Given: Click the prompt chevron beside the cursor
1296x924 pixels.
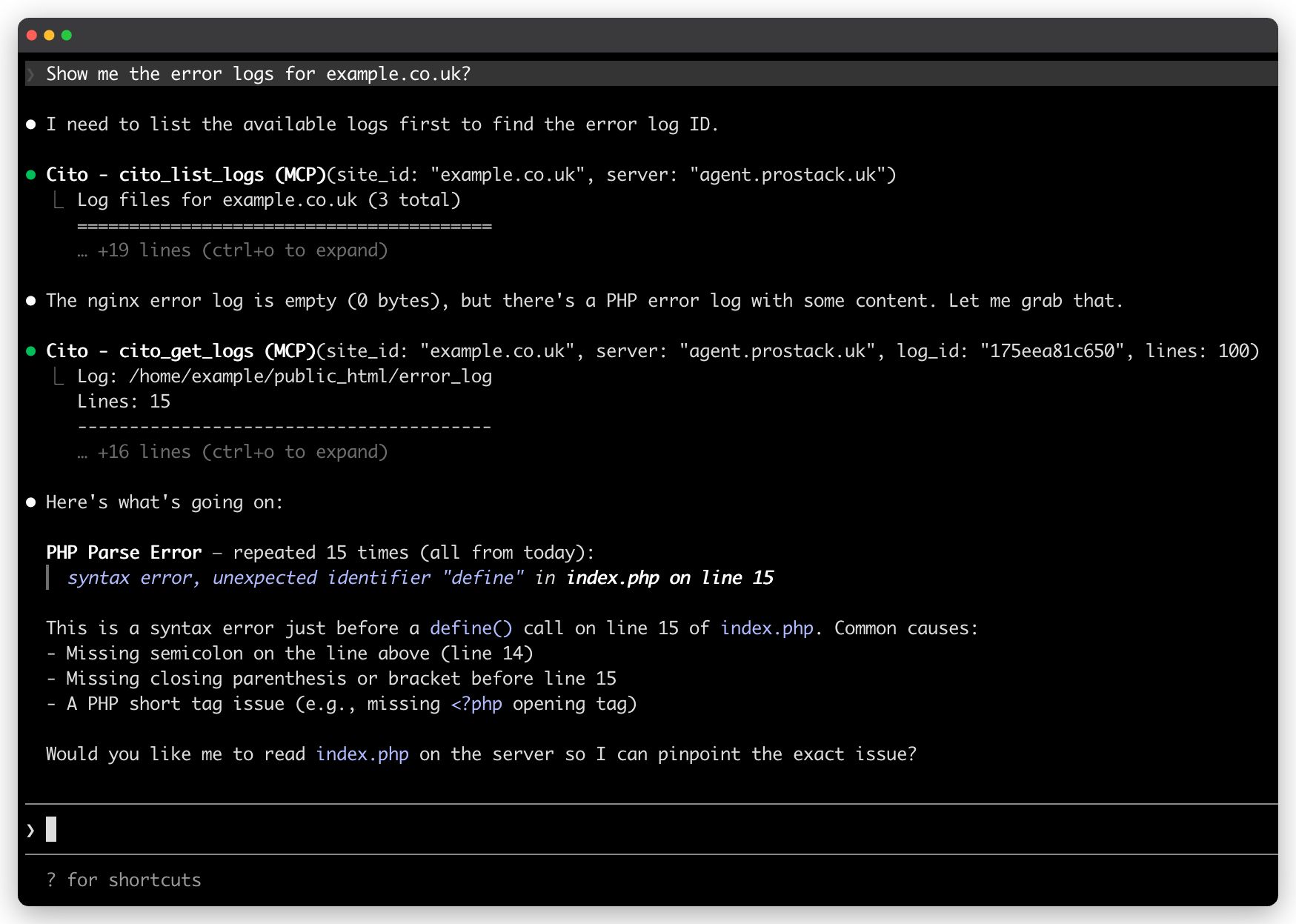Looking at the screenshot, I should [x=30, y=830].
